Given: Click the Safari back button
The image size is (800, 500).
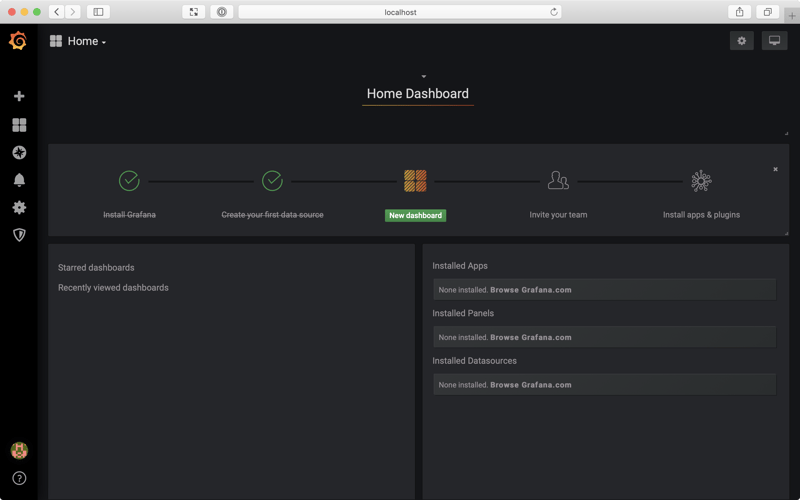Looking at the screenshot, I should coord(57,12).
